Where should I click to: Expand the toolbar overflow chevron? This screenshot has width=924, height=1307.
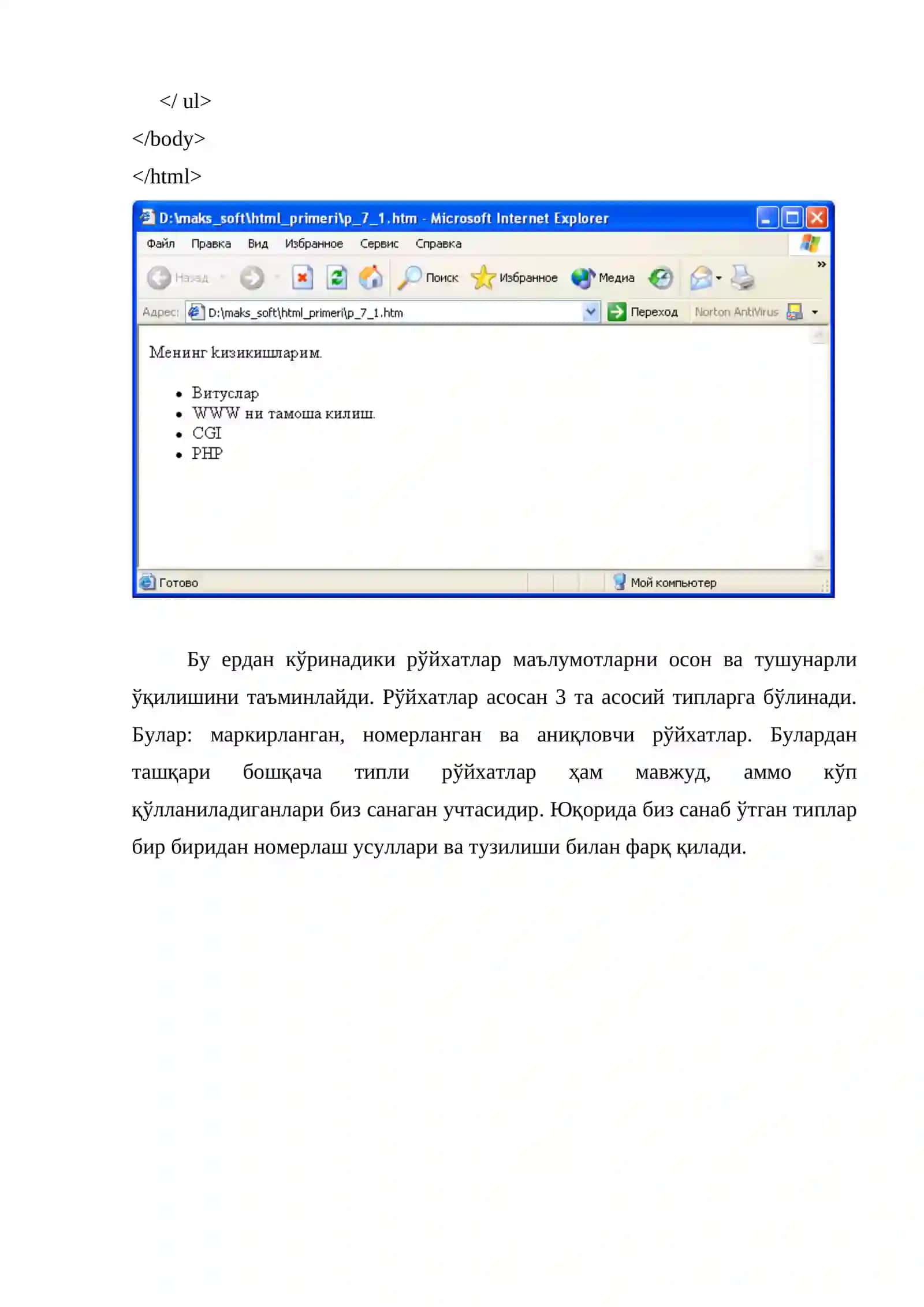pos(821,264)
